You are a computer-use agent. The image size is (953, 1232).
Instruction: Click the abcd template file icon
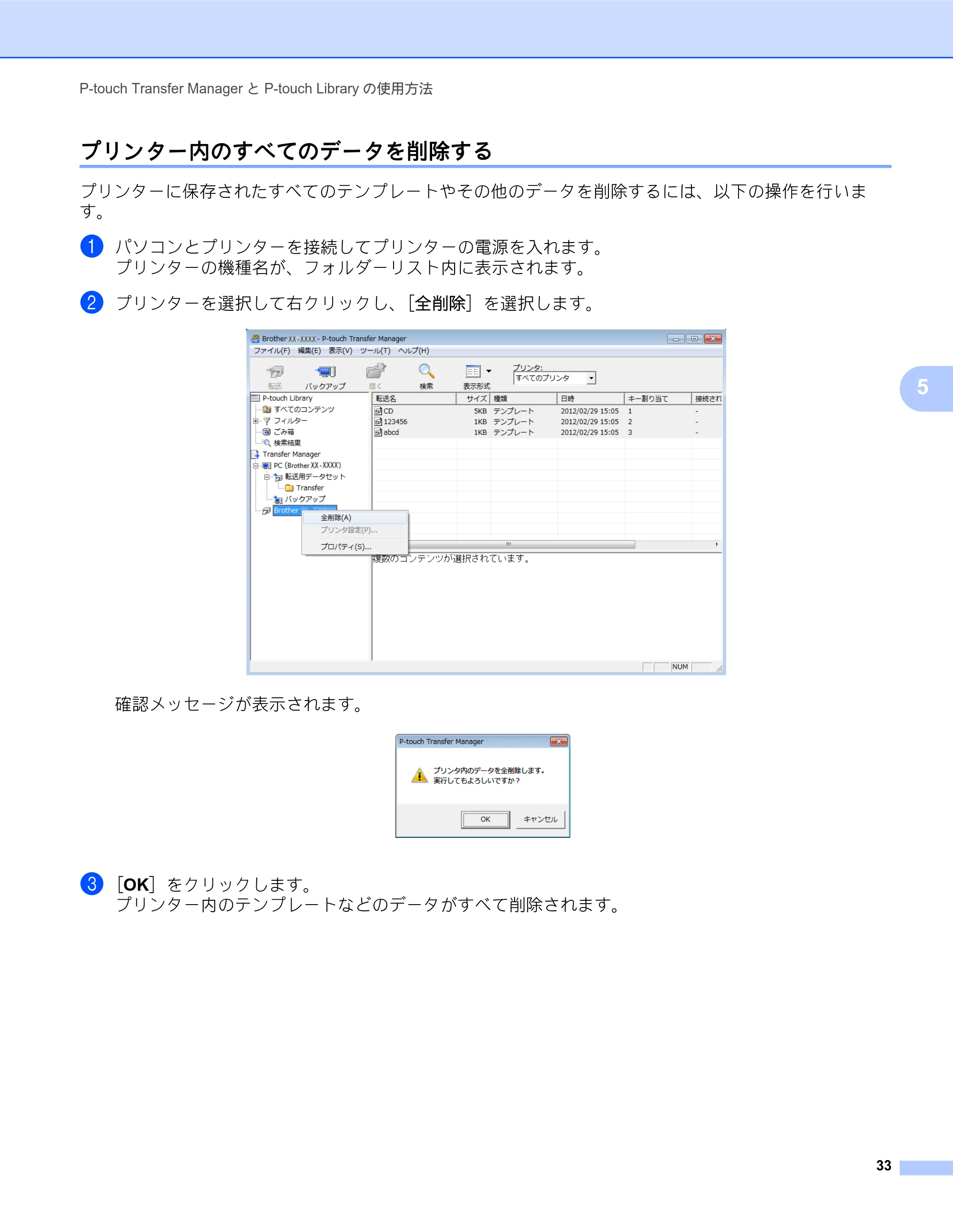pyautogui.click(x=378, y=433)
